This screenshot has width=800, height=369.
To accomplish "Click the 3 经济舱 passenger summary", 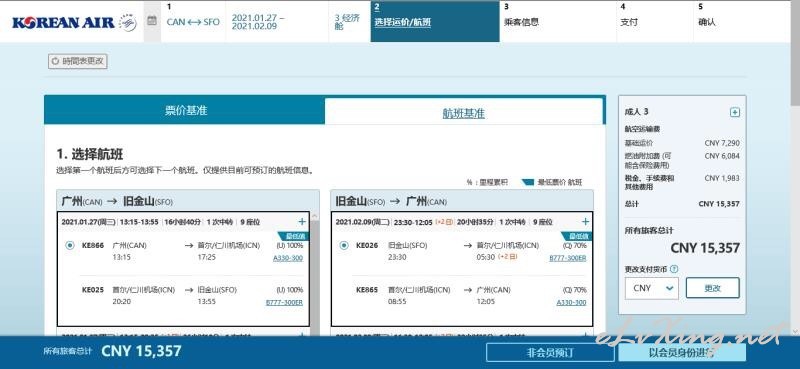I will click(x=347, y=22).
